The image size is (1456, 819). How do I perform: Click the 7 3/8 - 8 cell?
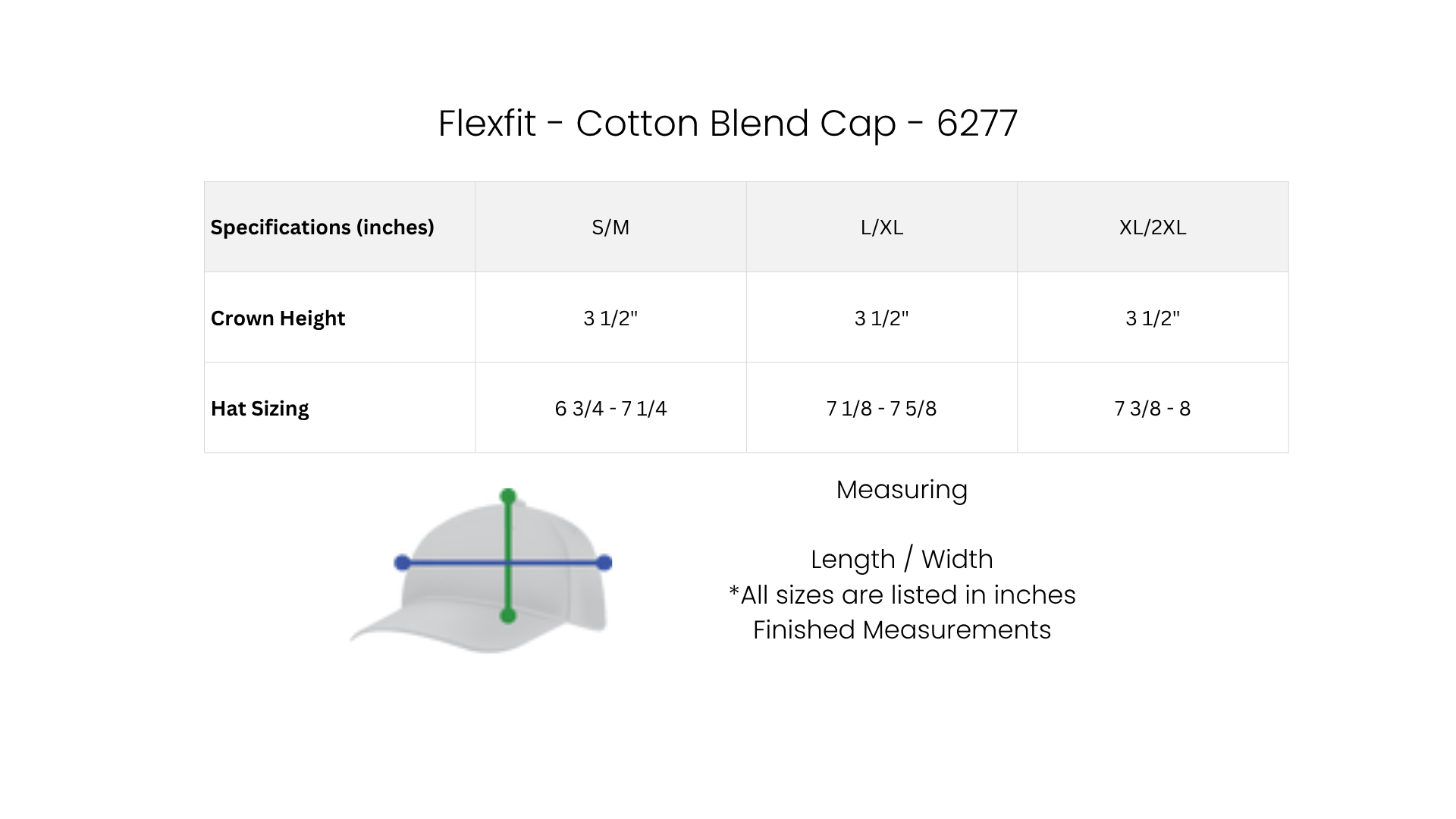[x=1153, y=408]
